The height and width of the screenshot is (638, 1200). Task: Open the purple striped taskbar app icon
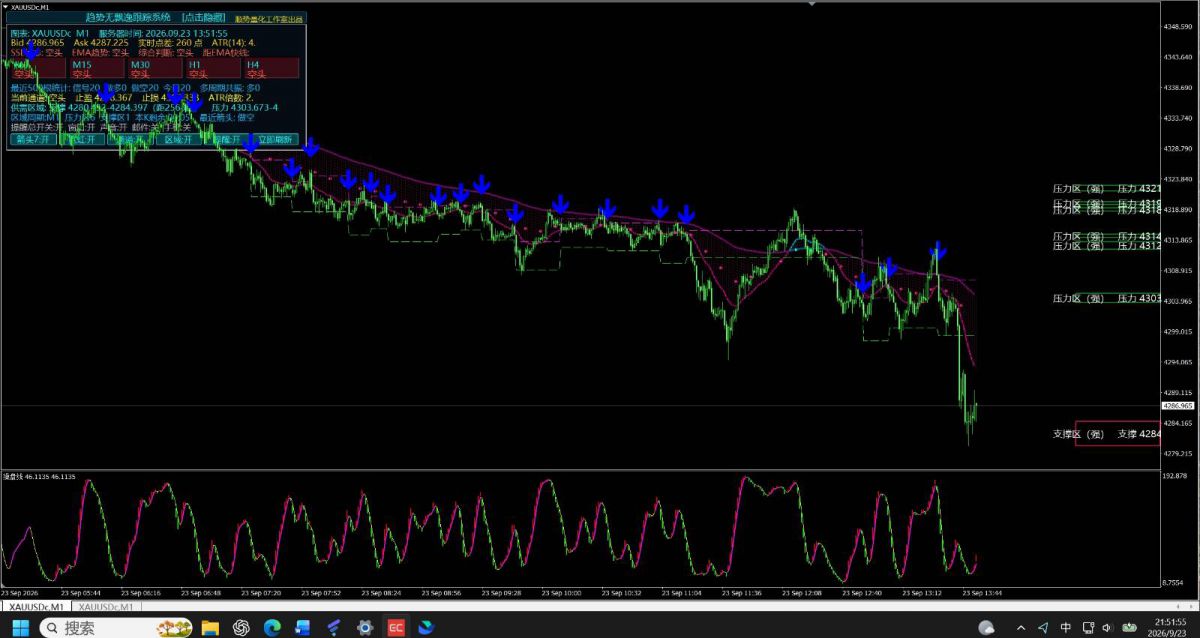point(334,627)
